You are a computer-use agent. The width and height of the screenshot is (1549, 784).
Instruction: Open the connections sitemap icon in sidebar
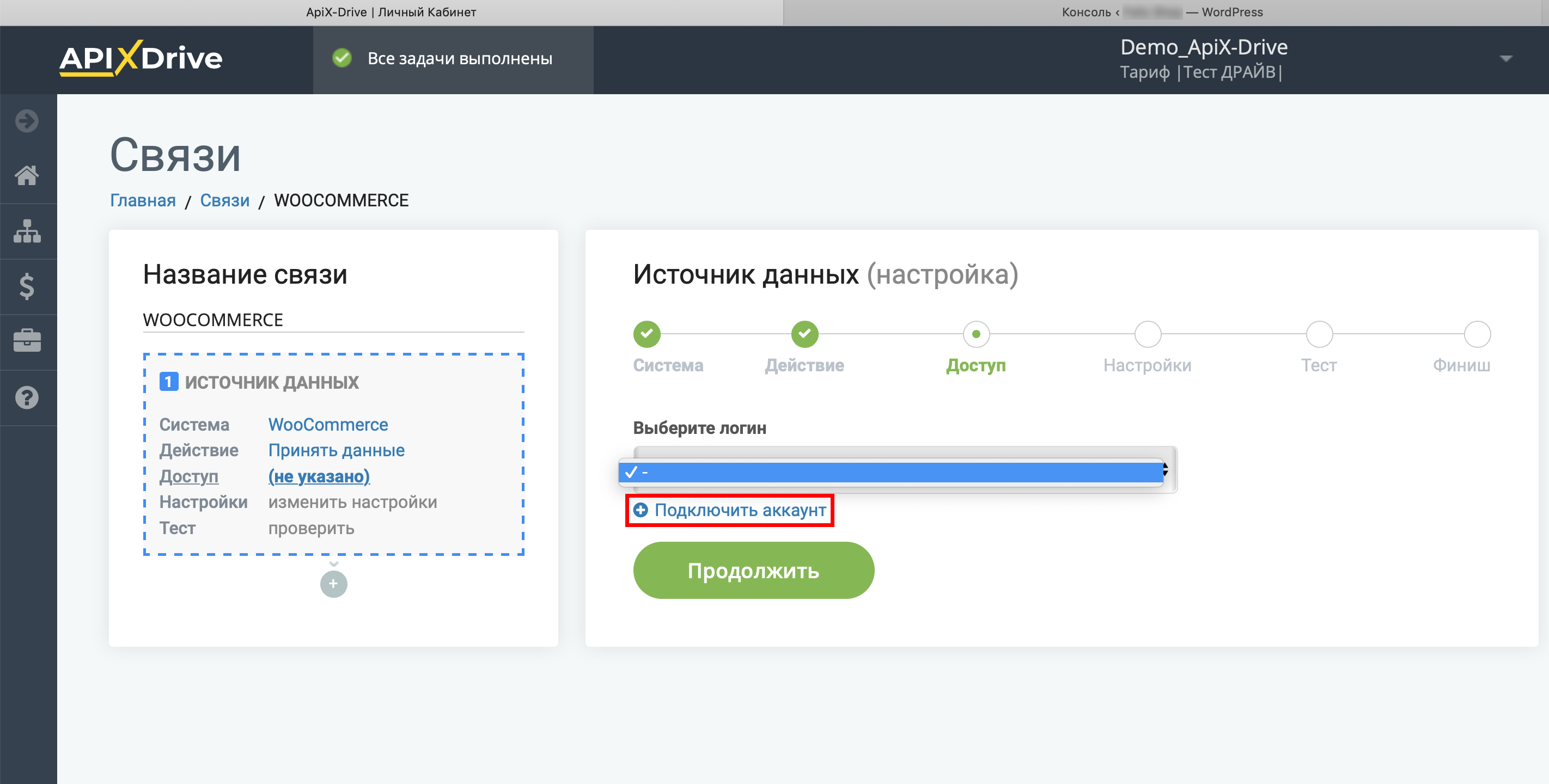point(27,231)
